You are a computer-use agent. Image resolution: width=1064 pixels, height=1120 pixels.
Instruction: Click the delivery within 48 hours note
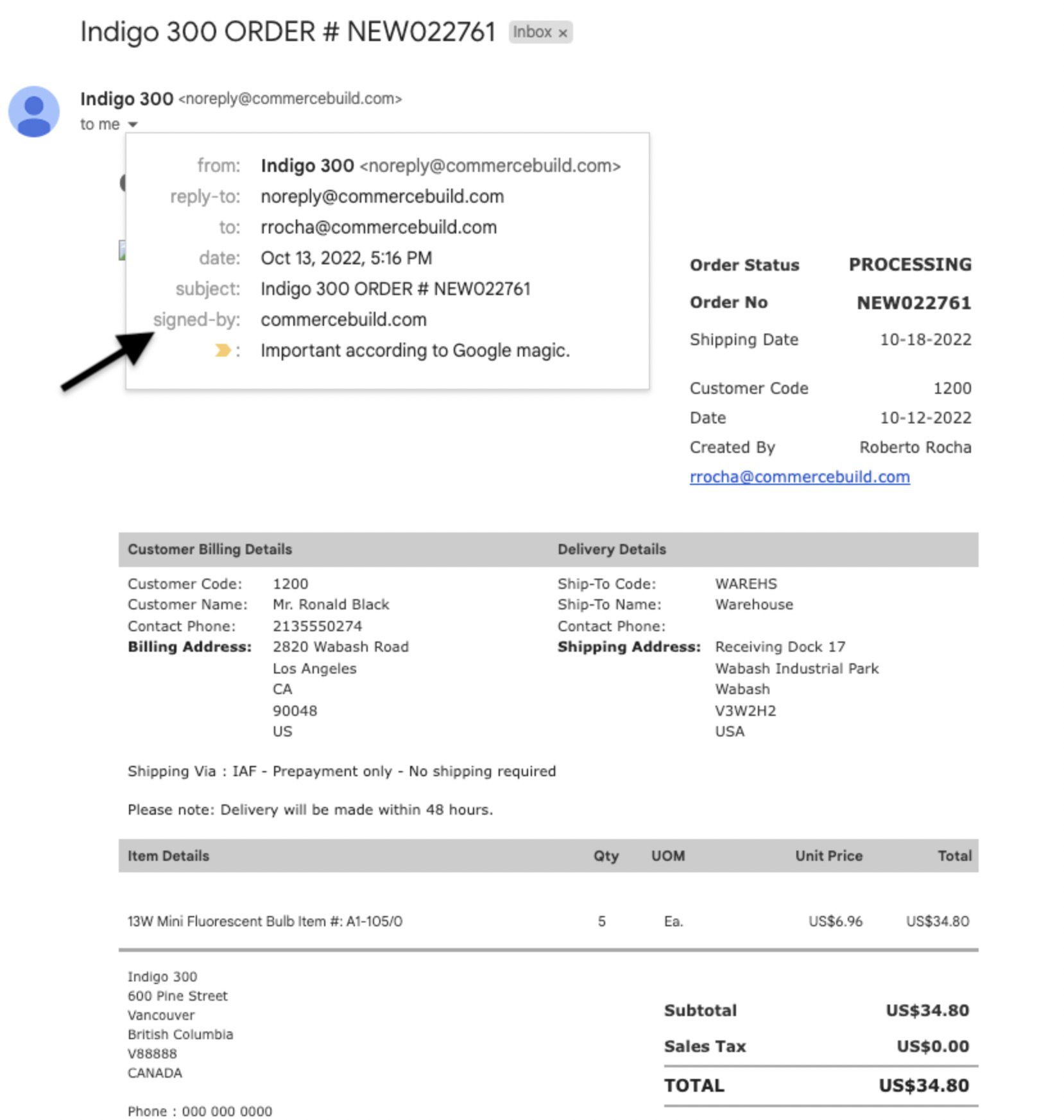point(310,810)
